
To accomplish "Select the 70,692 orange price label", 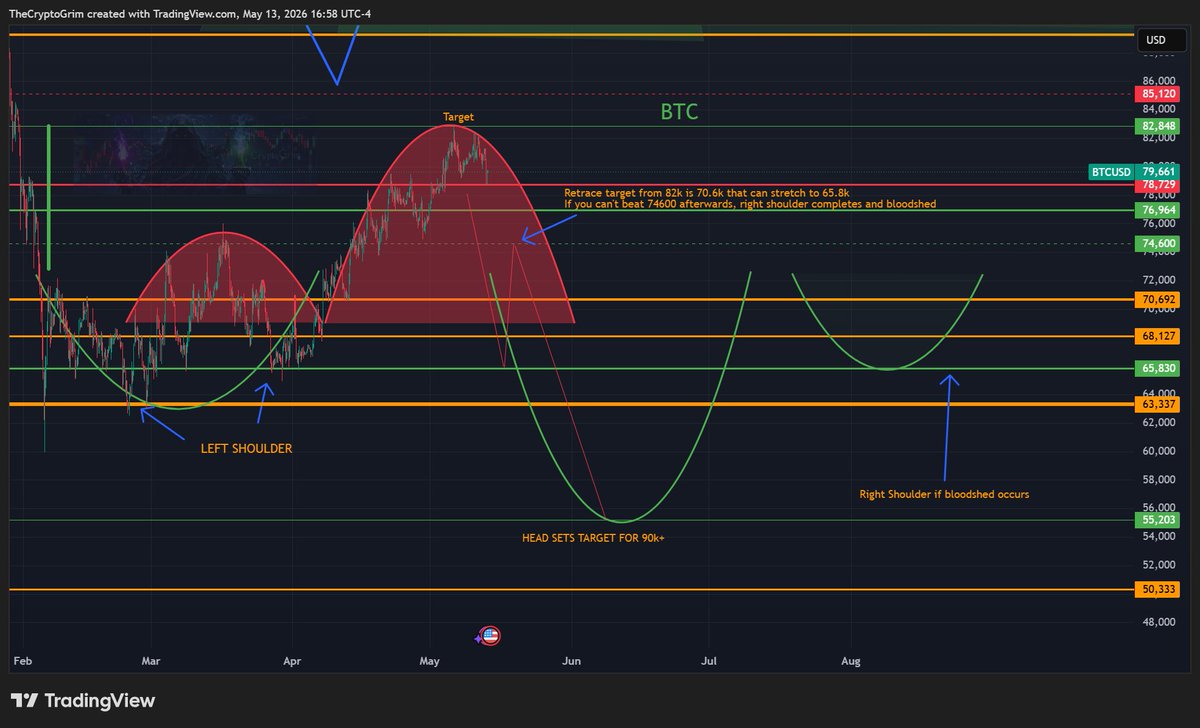I will click(1156, 299).
